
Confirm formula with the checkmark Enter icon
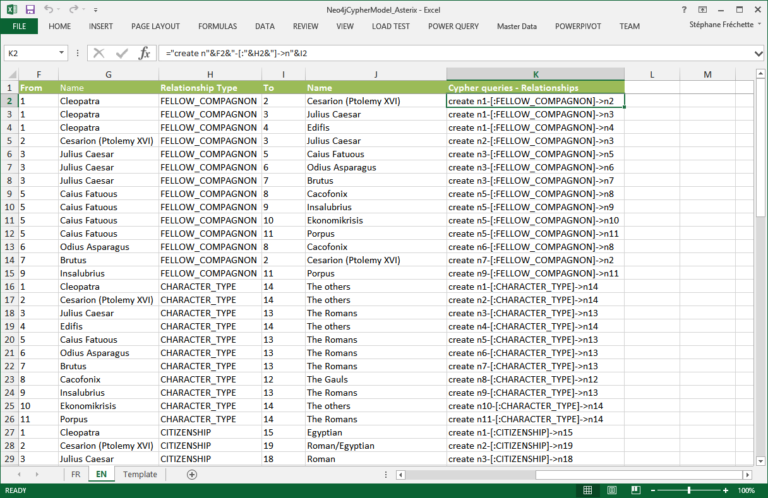(121, 53)
